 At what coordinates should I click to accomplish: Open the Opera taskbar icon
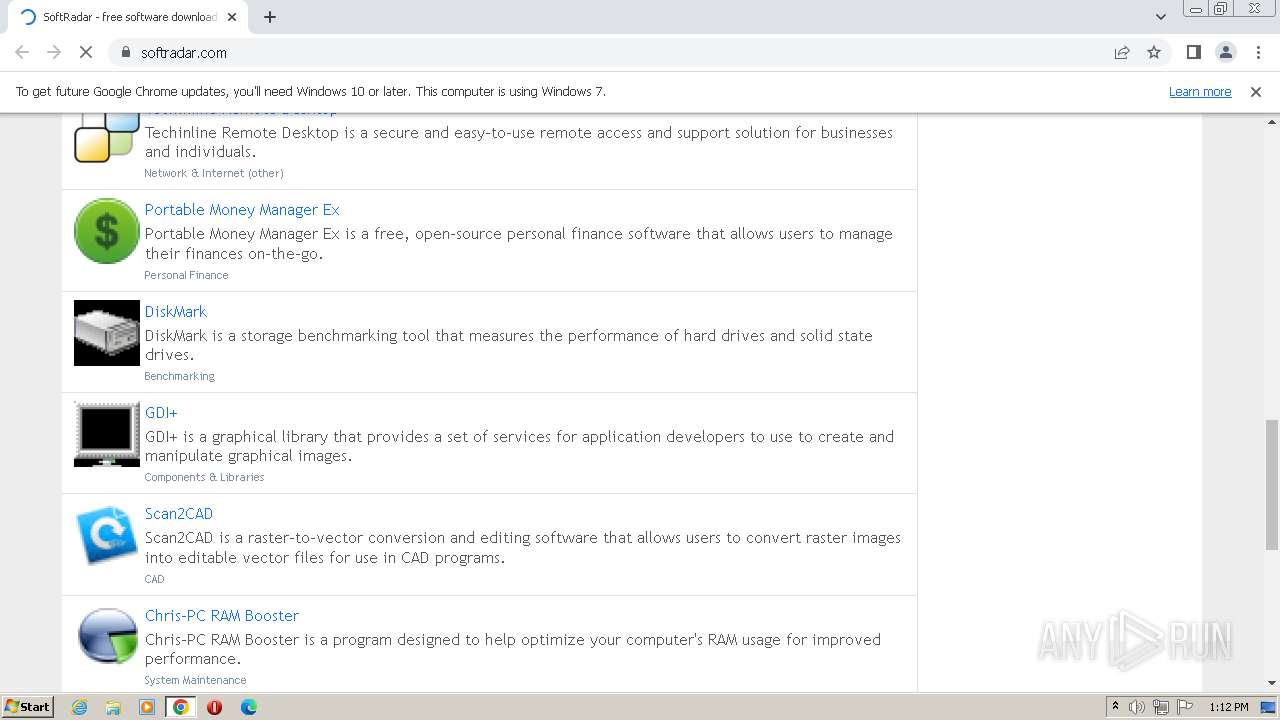click(x=214, y=707)
